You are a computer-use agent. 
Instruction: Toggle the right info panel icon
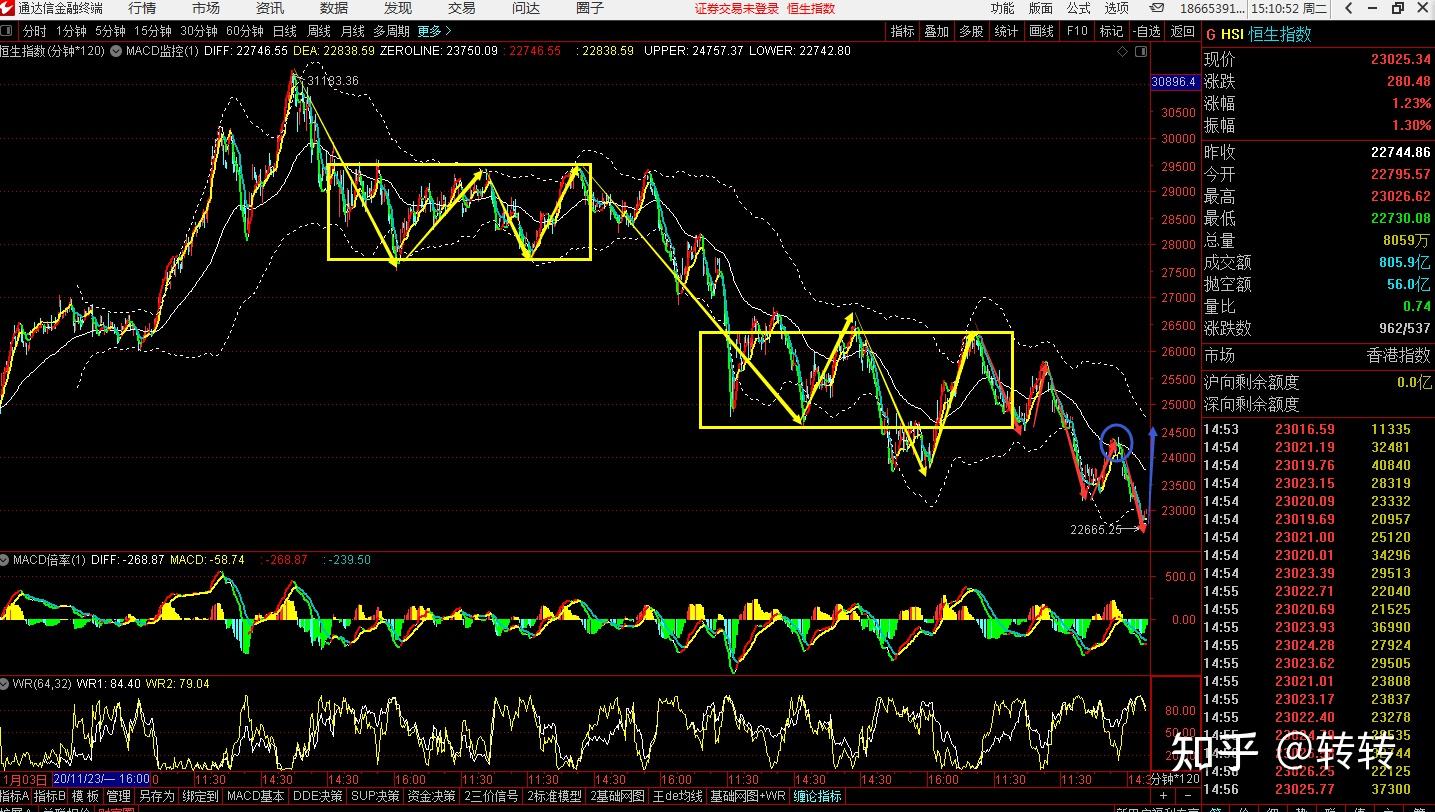pyautogui.click(x=1139, y=51)
